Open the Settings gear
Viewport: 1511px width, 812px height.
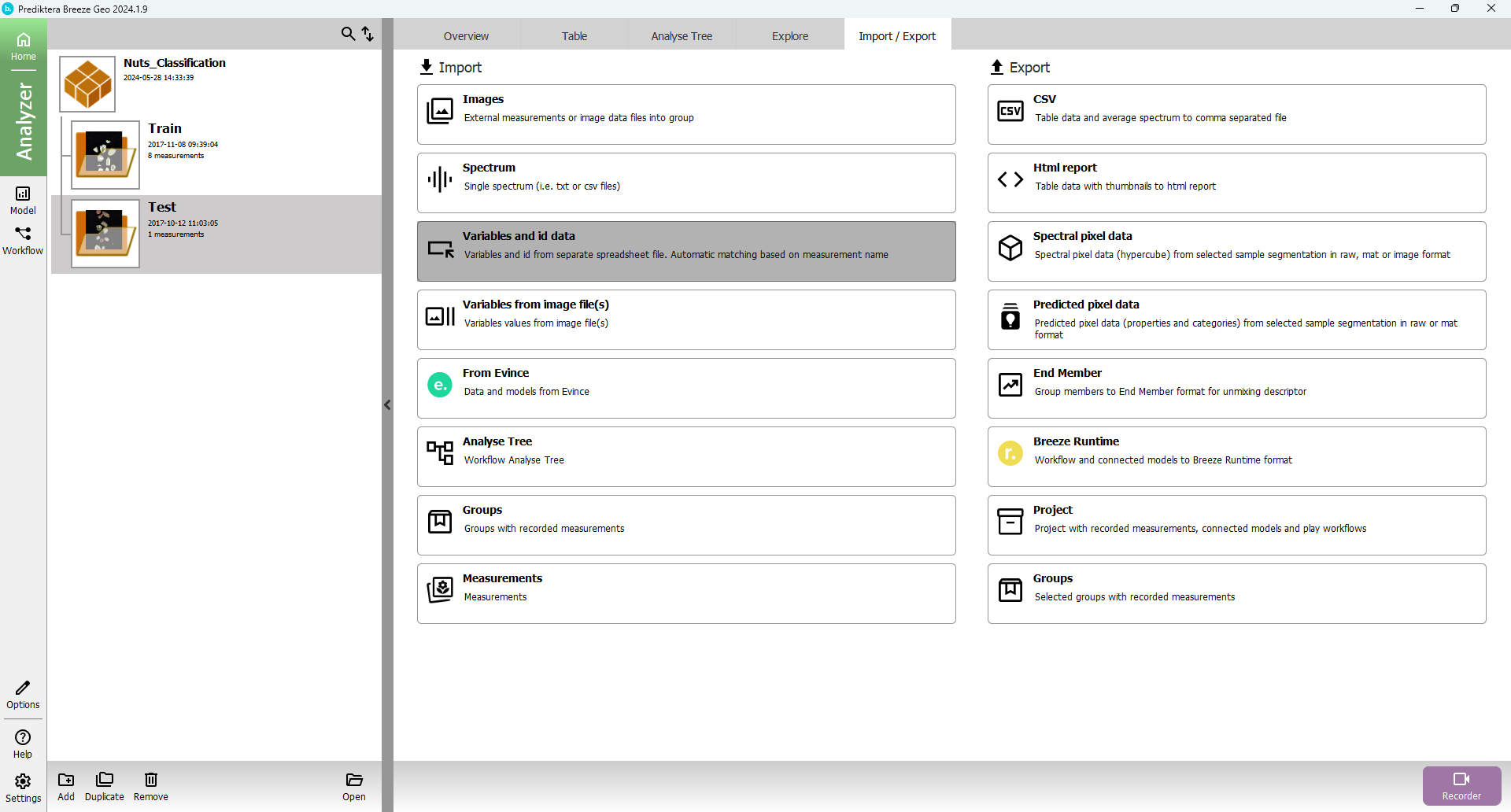pyautogui.click(x=23, y=788)
